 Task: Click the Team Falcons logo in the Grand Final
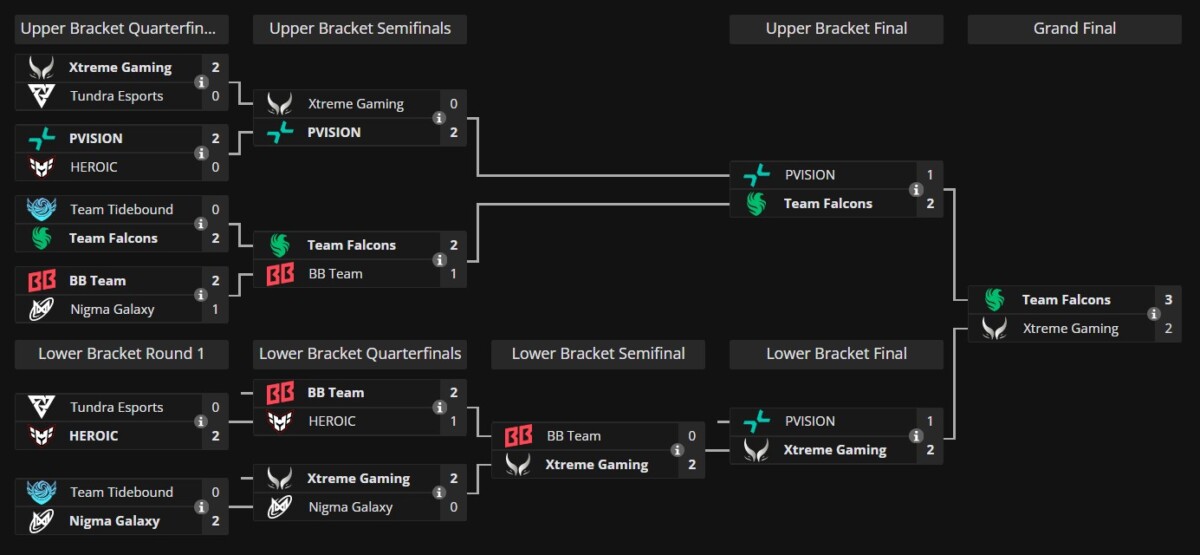pos(993,300)
